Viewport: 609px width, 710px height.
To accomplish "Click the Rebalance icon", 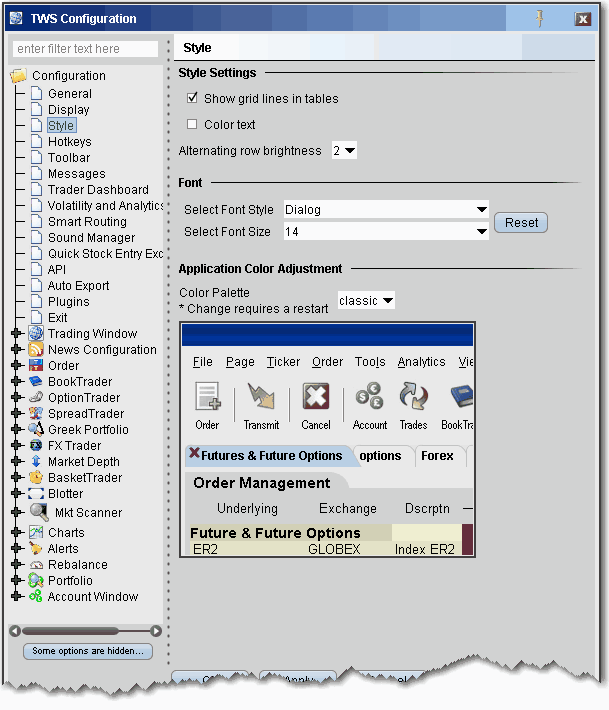I will point(36,565).
